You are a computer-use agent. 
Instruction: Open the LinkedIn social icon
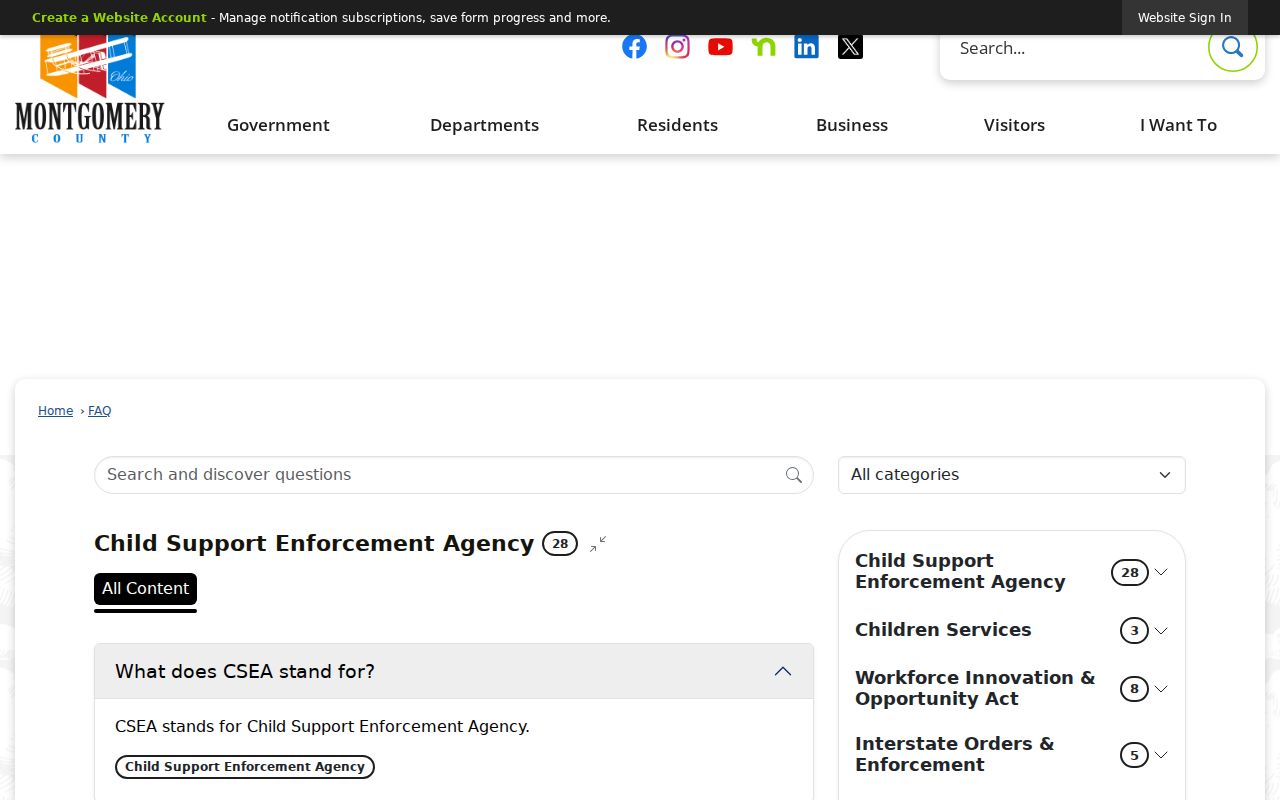pos(806,47)
